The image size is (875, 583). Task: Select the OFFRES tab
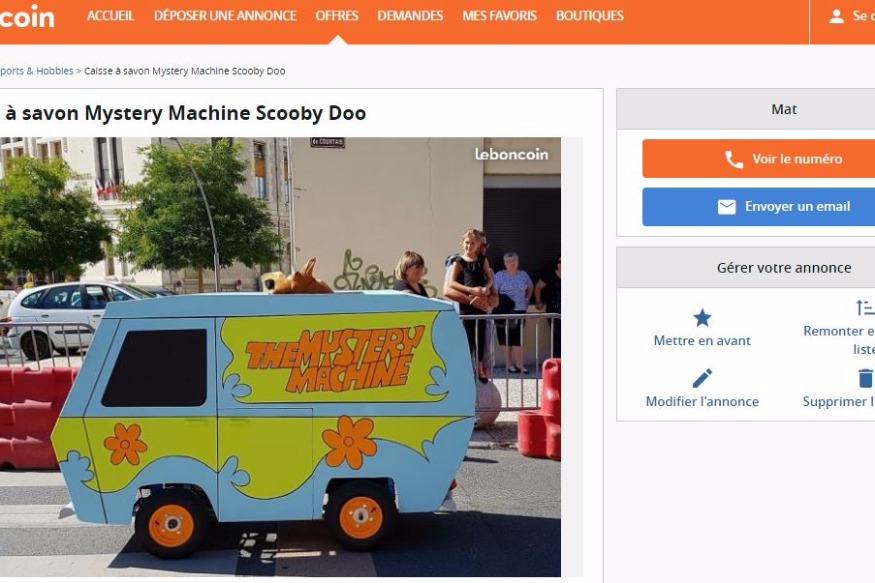(337, 16)
